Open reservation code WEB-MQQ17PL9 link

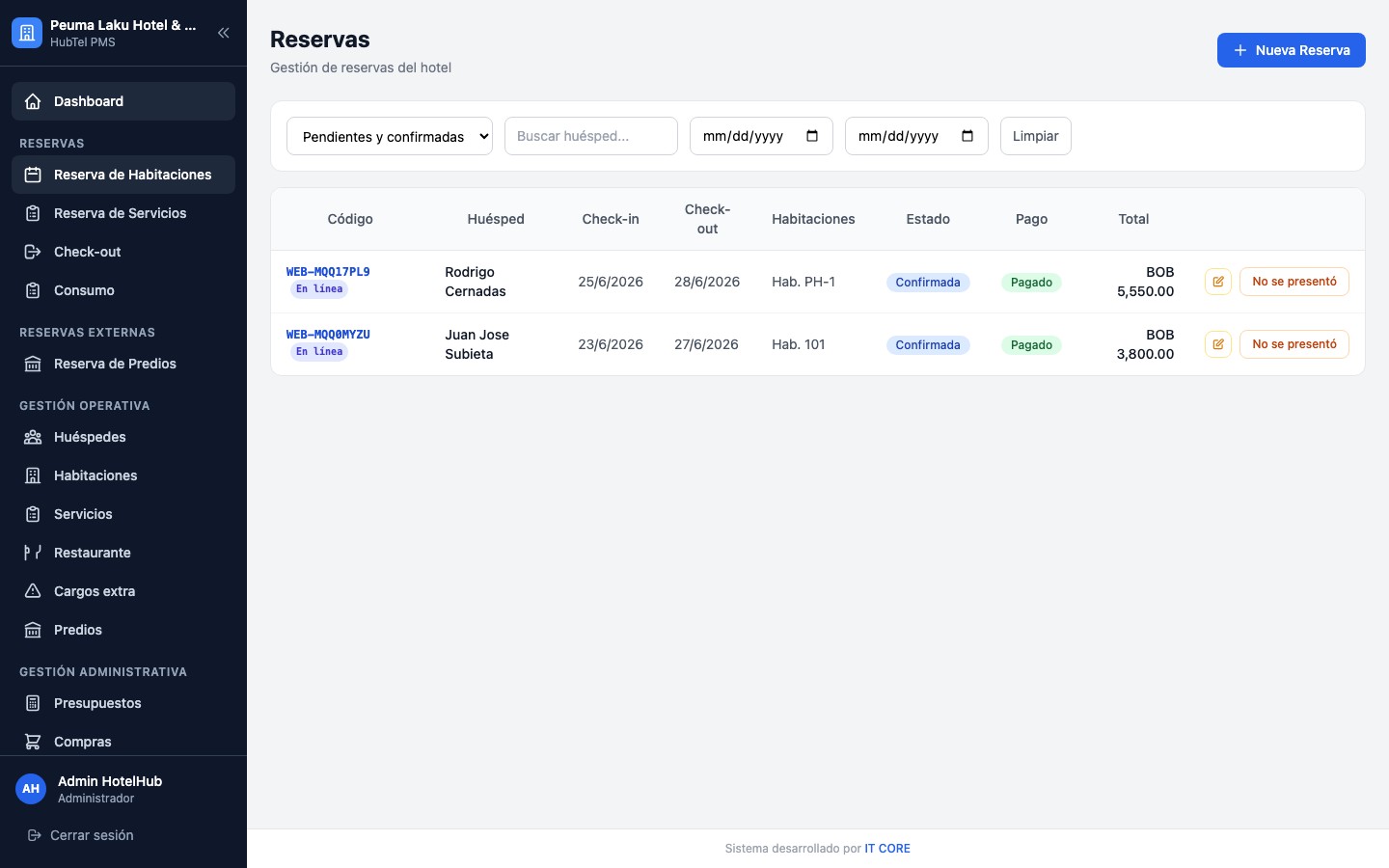click(328, 272)
